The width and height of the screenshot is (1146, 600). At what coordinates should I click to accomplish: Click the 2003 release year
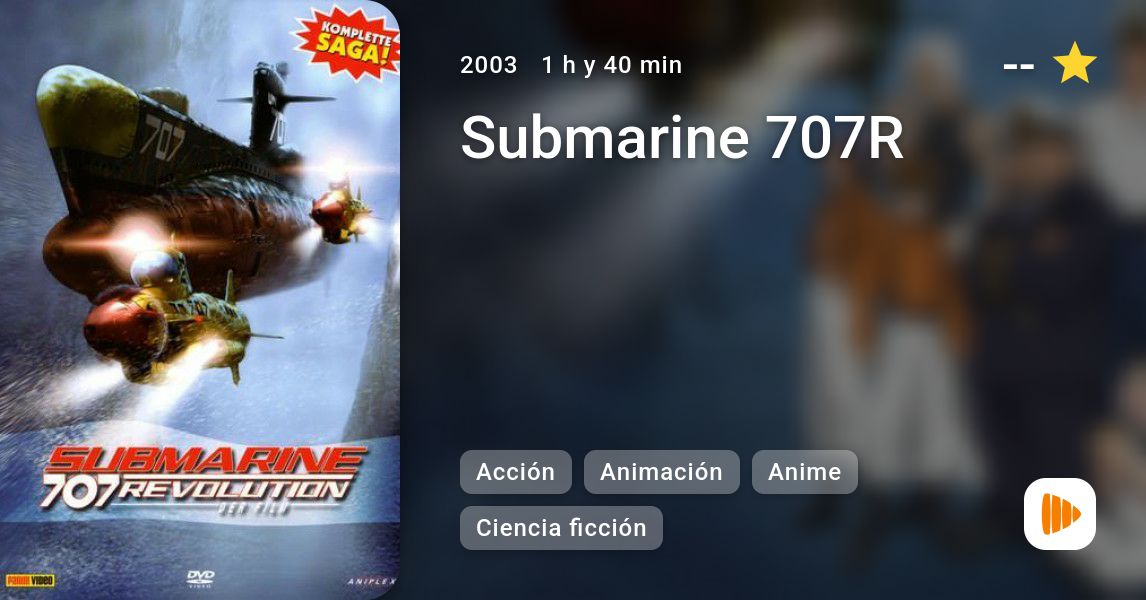[x=488, y=65]
